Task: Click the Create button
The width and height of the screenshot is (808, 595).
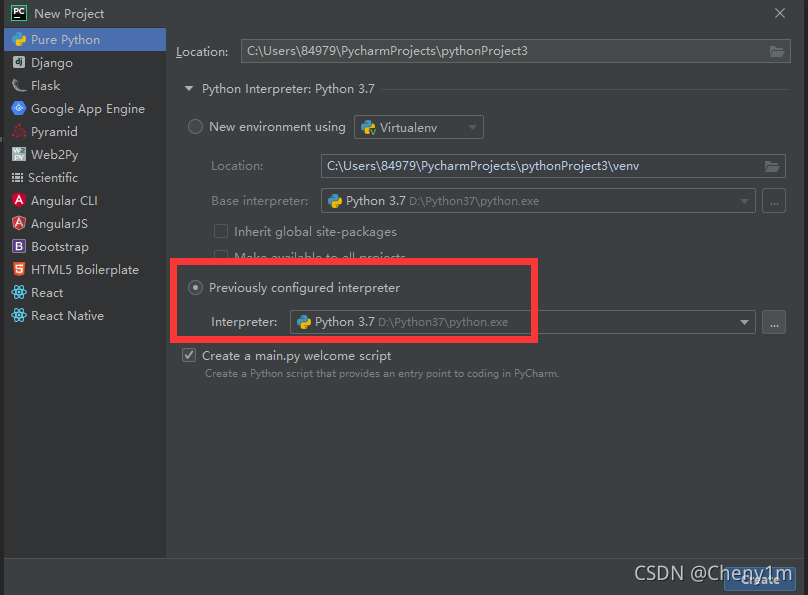Action: [760, 579]
